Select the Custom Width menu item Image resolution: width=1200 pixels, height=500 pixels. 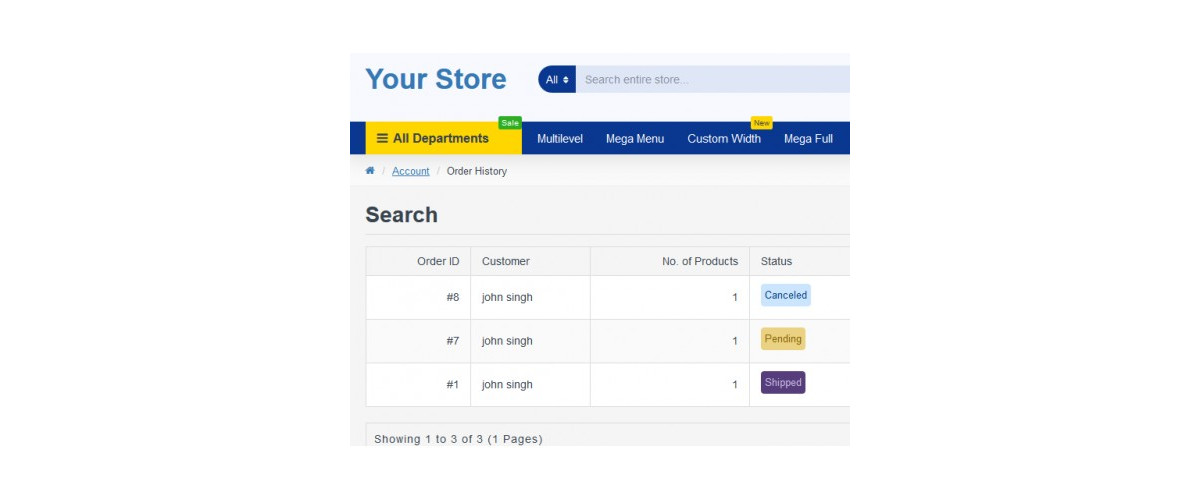[x=724, y=139]
